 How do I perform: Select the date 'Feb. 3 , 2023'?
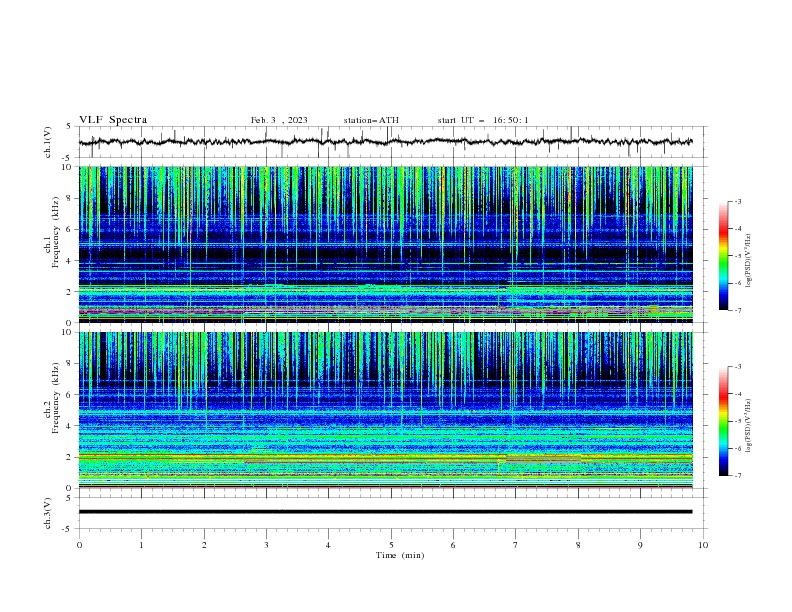(279, 120)
